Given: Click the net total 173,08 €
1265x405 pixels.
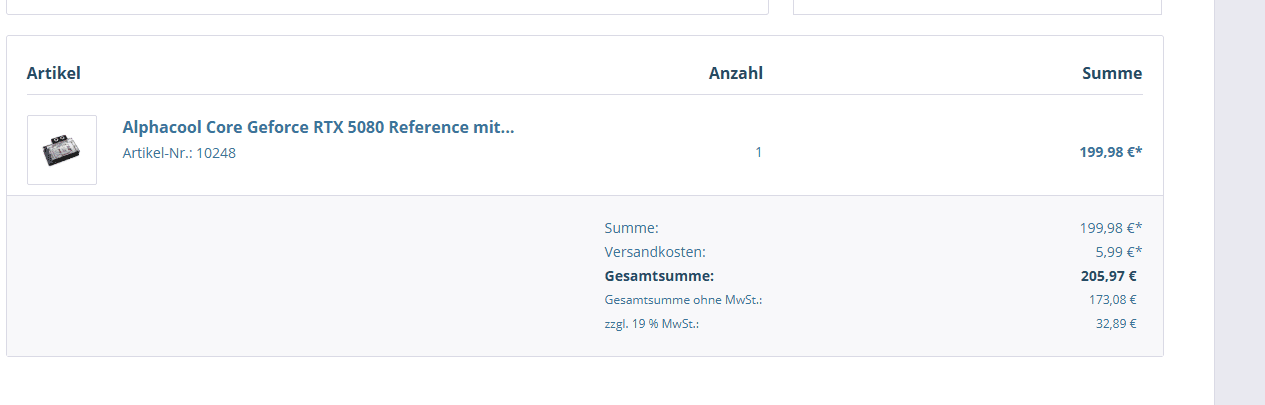Looking at the screenshot, I should tap(1112, 299).
